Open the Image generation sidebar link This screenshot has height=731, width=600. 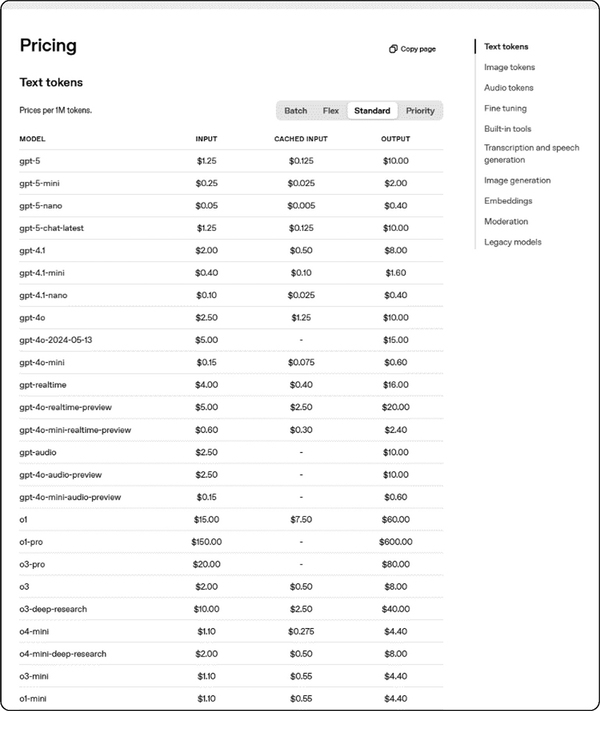click(517, 180)
